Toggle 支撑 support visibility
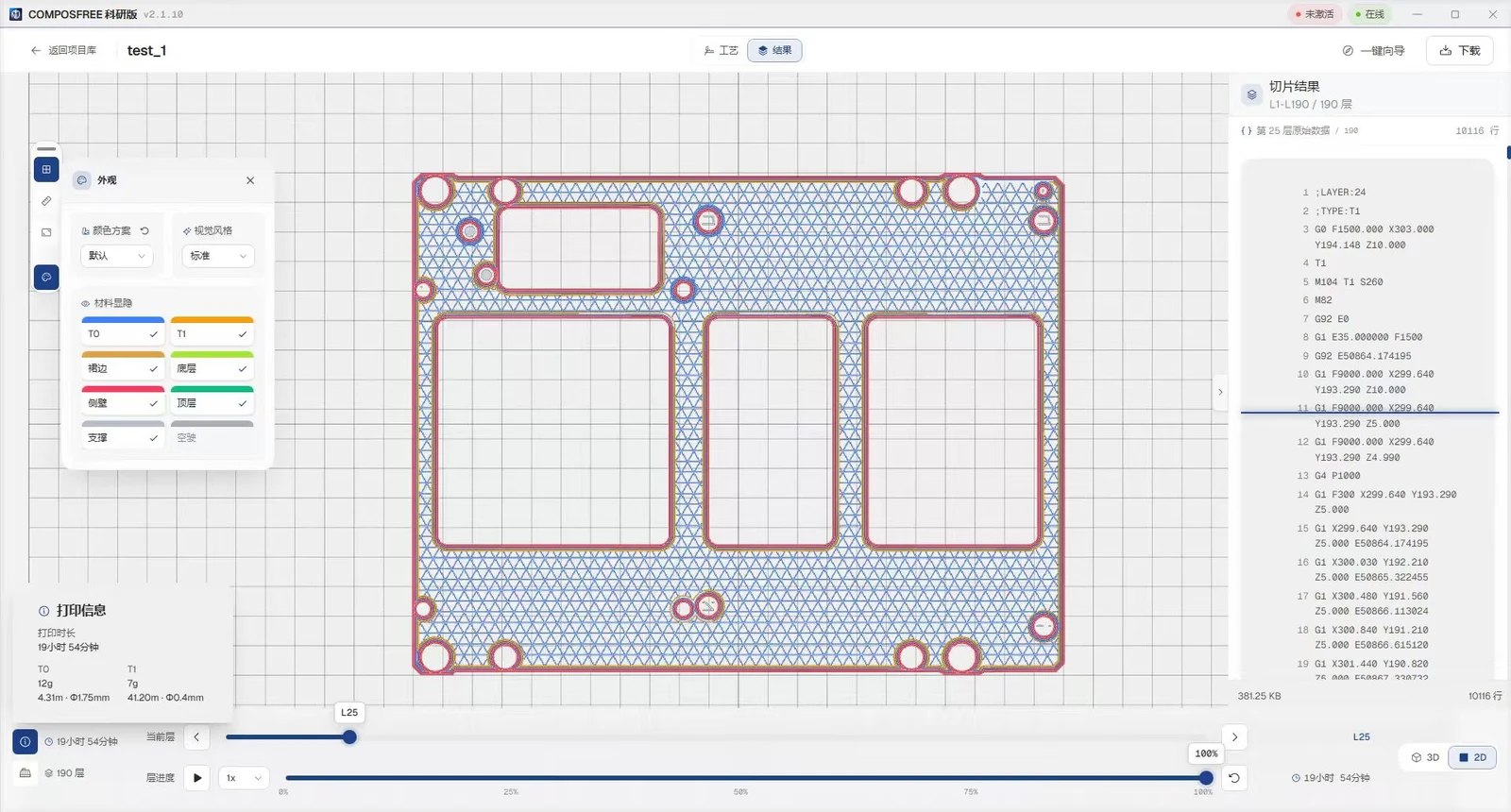The image size is (1511, 812). pos(123,437)
